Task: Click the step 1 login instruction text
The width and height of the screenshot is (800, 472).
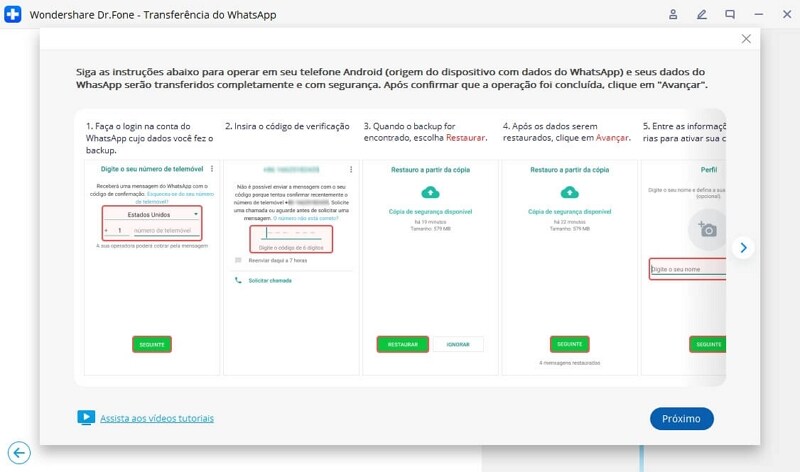Action: (x=149, y=138)
